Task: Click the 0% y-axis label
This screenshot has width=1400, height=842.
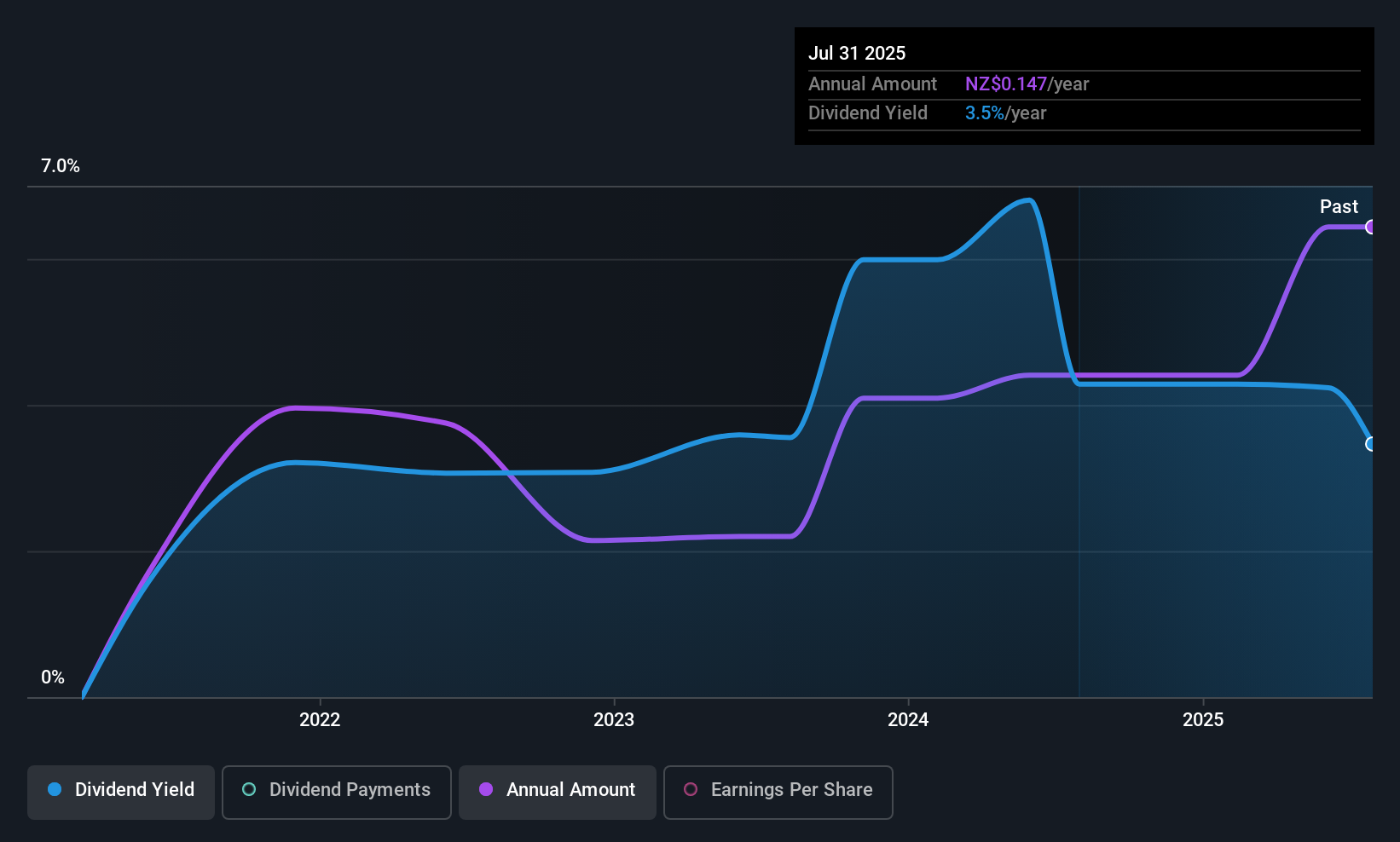Action: [53, 678]
